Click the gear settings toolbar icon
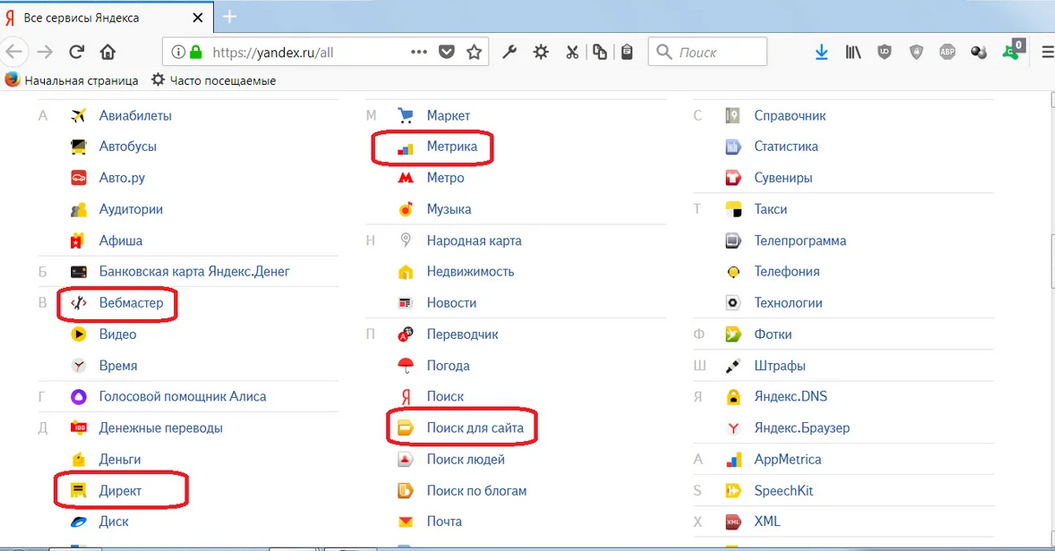 (541, 52)
